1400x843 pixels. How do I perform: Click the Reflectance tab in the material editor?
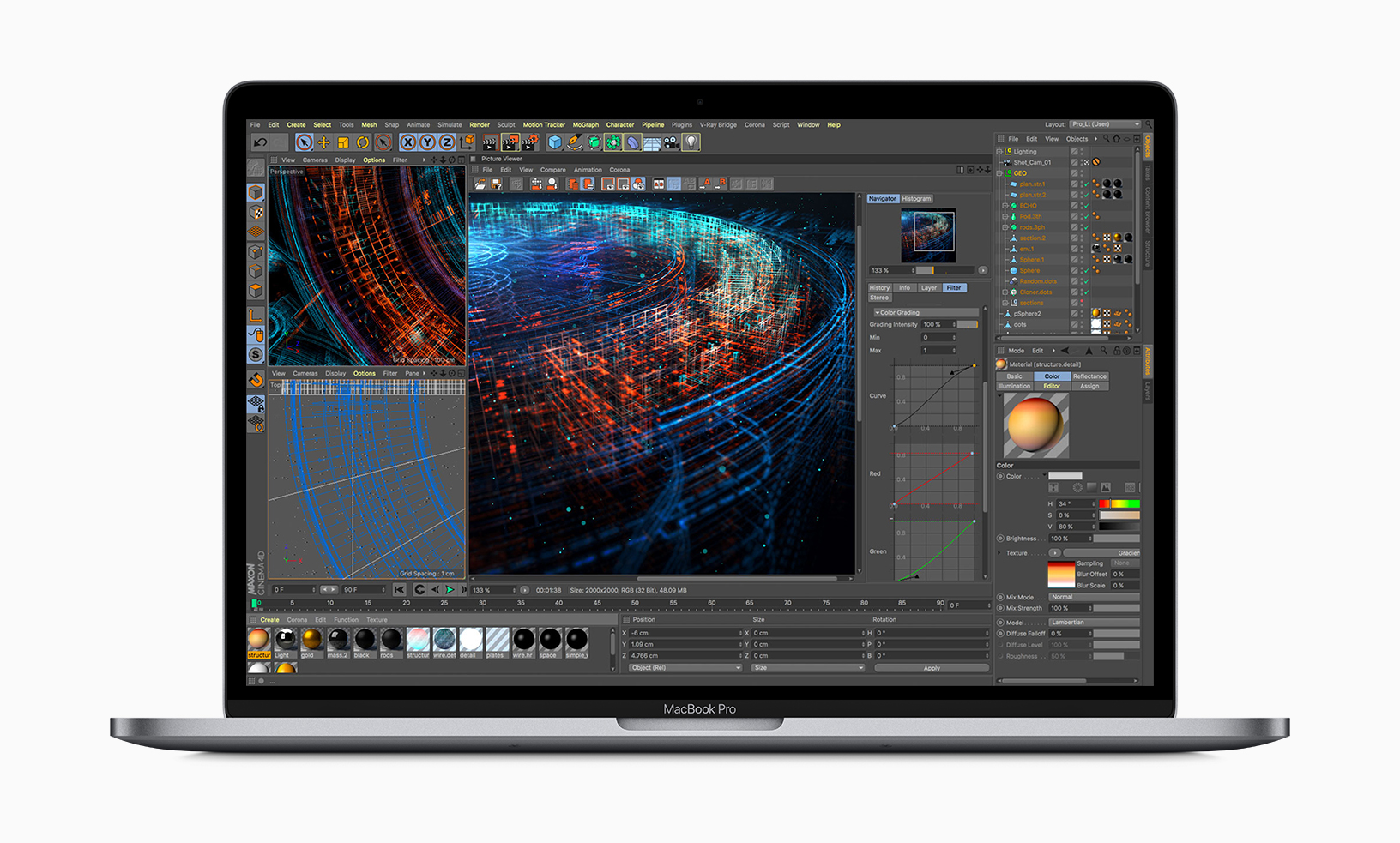(1089, 376)
